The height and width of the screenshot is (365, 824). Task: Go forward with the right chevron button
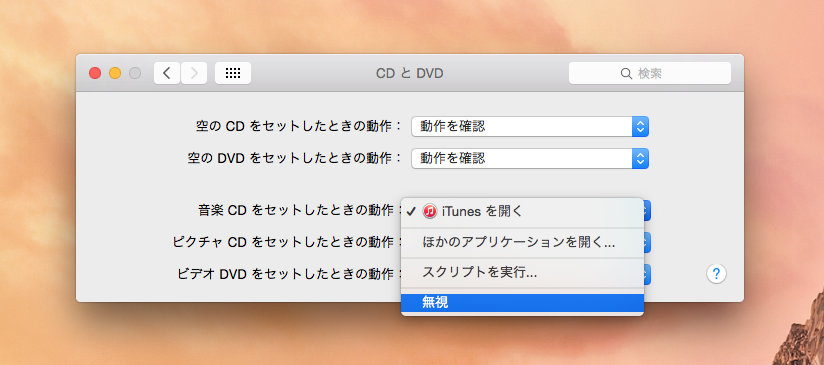194,73
